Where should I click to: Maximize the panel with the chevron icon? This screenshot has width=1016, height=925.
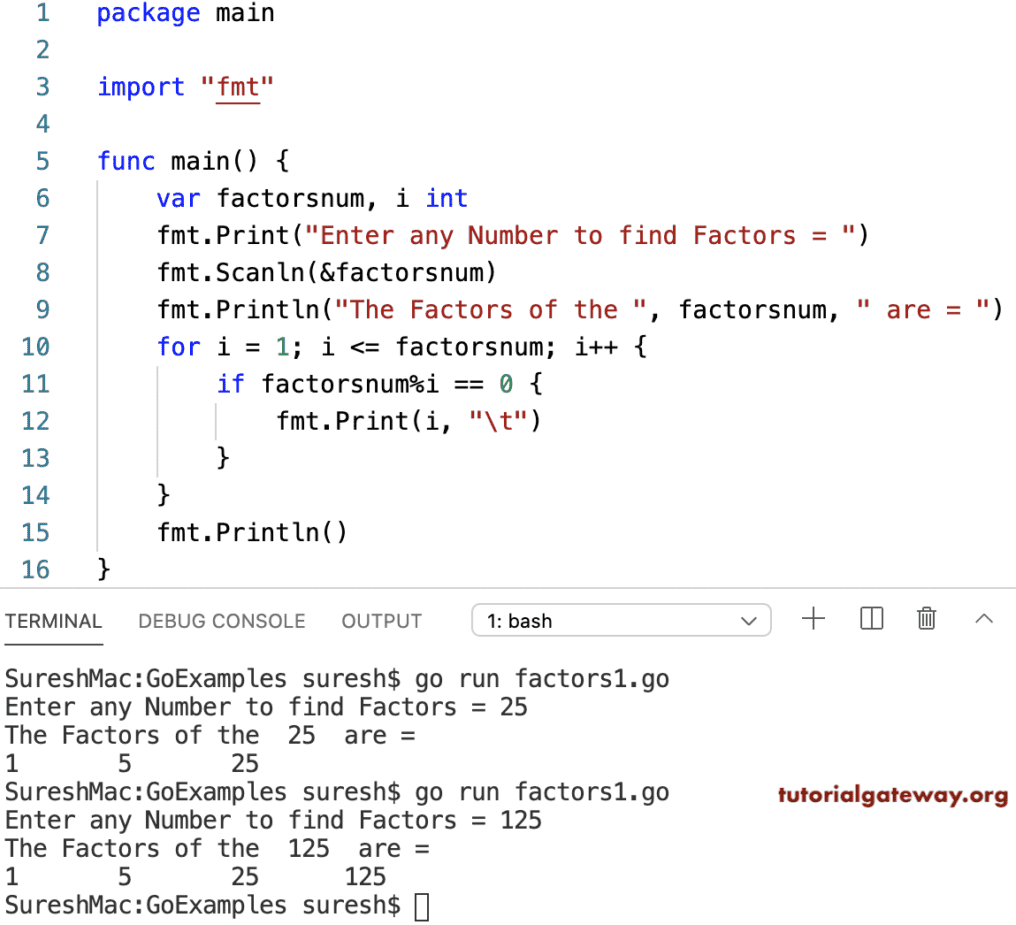[x=981, y=619]
